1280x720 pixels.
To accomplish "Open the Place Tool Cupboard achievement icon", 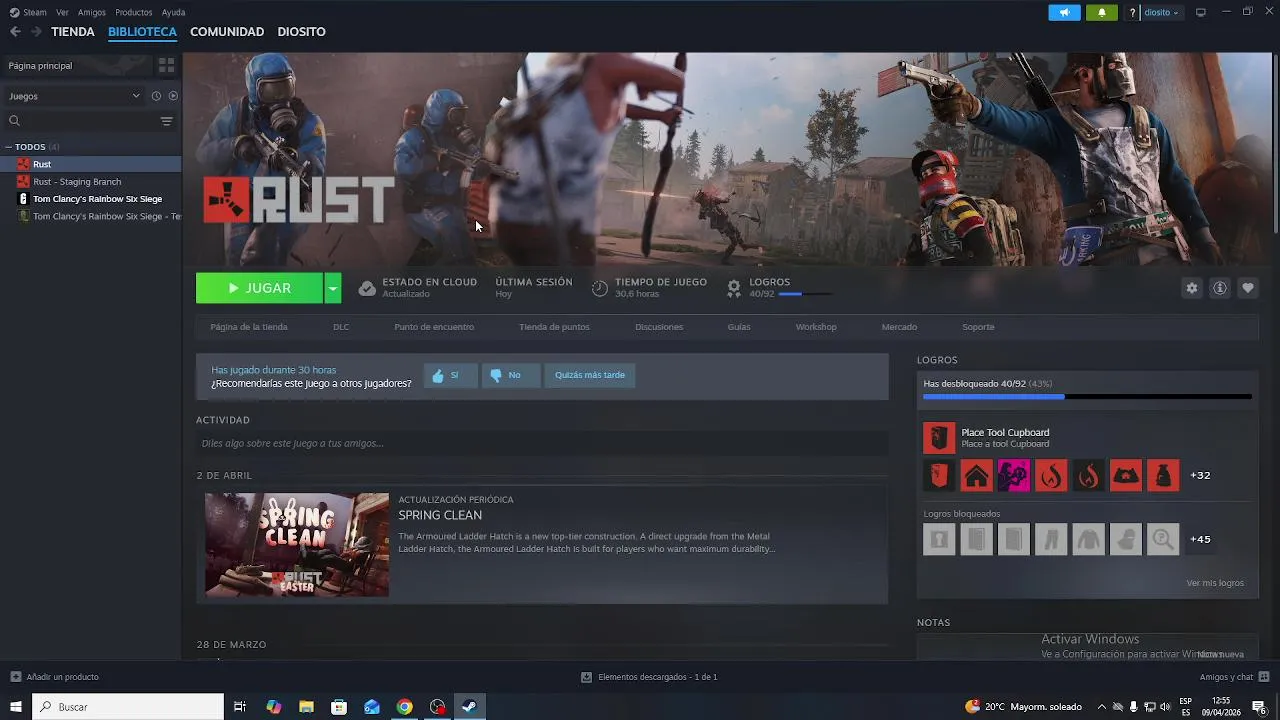I will click(x=939, y=437).
